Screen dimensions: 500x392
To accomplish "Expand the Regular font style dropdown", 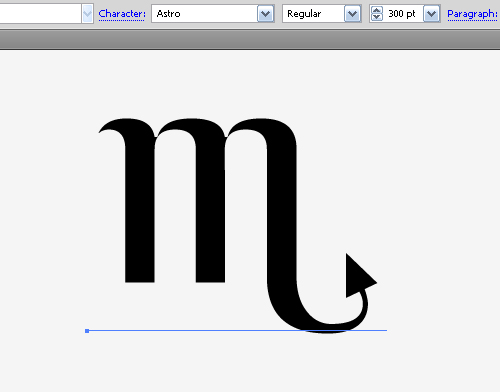I will pyautogui.click(x=353, y=14).
